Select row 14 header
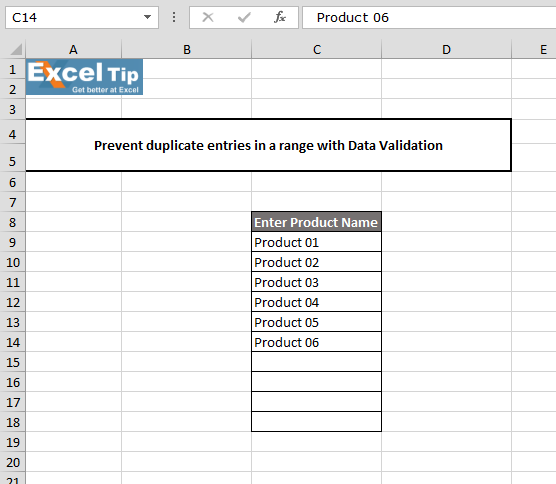Viewport: 556px width, 484px height. tap(13, 342)
